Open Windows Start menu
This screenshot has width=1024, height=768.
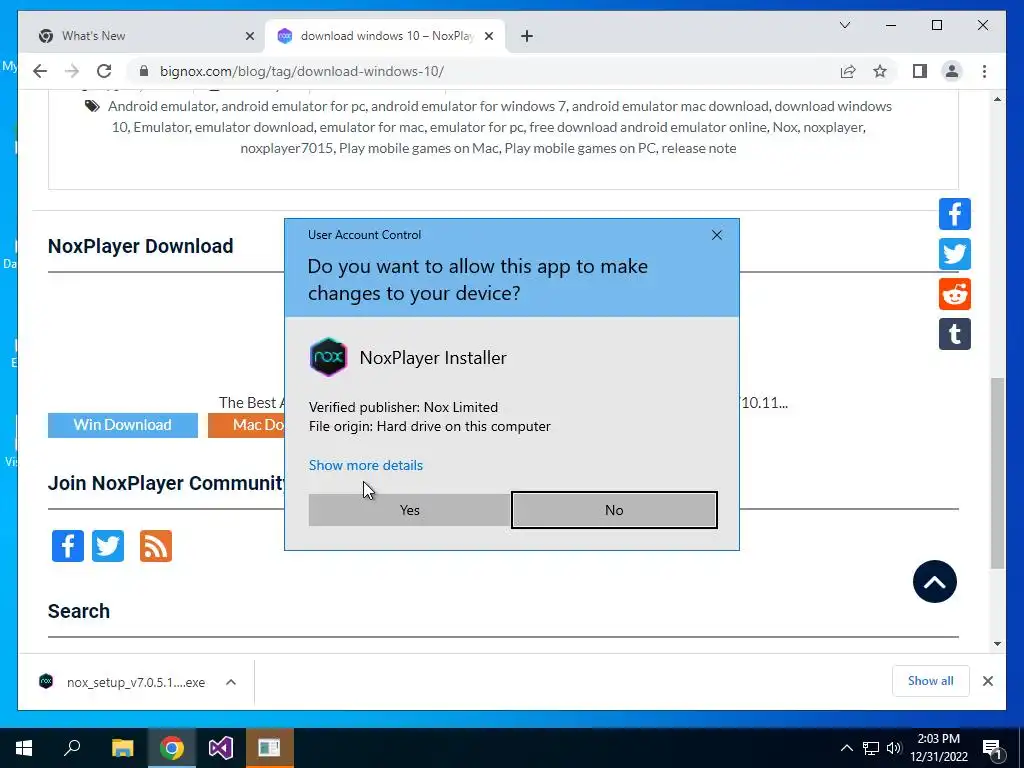[x=24, y=748]
